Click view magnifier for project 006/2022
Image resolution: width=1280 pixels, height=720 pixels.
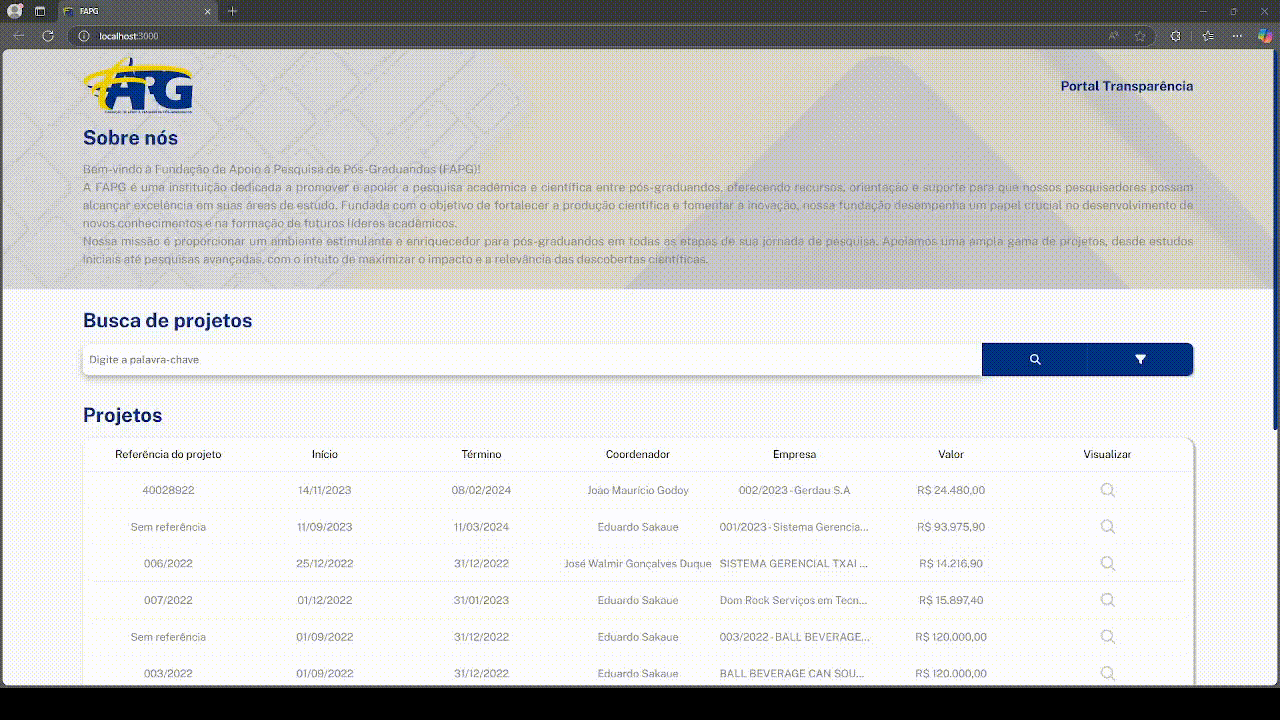pyautogui.click(x=1107, y=563)
